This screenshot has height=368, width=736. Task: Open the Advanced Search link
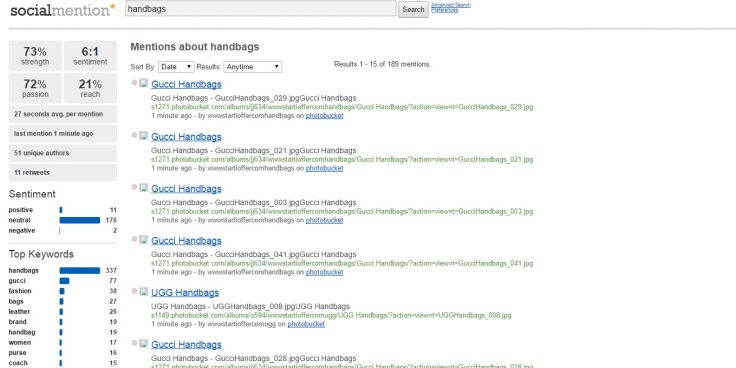(451, 5)
